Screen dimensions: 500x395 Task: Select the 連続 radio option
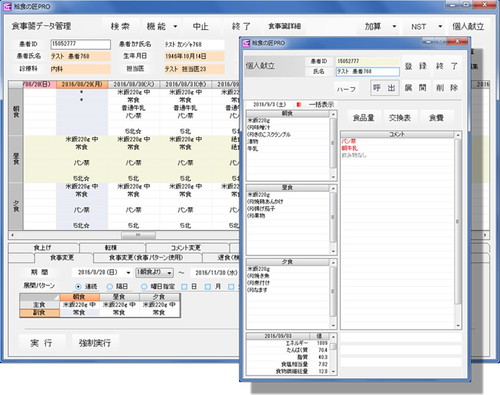(78, 286)
